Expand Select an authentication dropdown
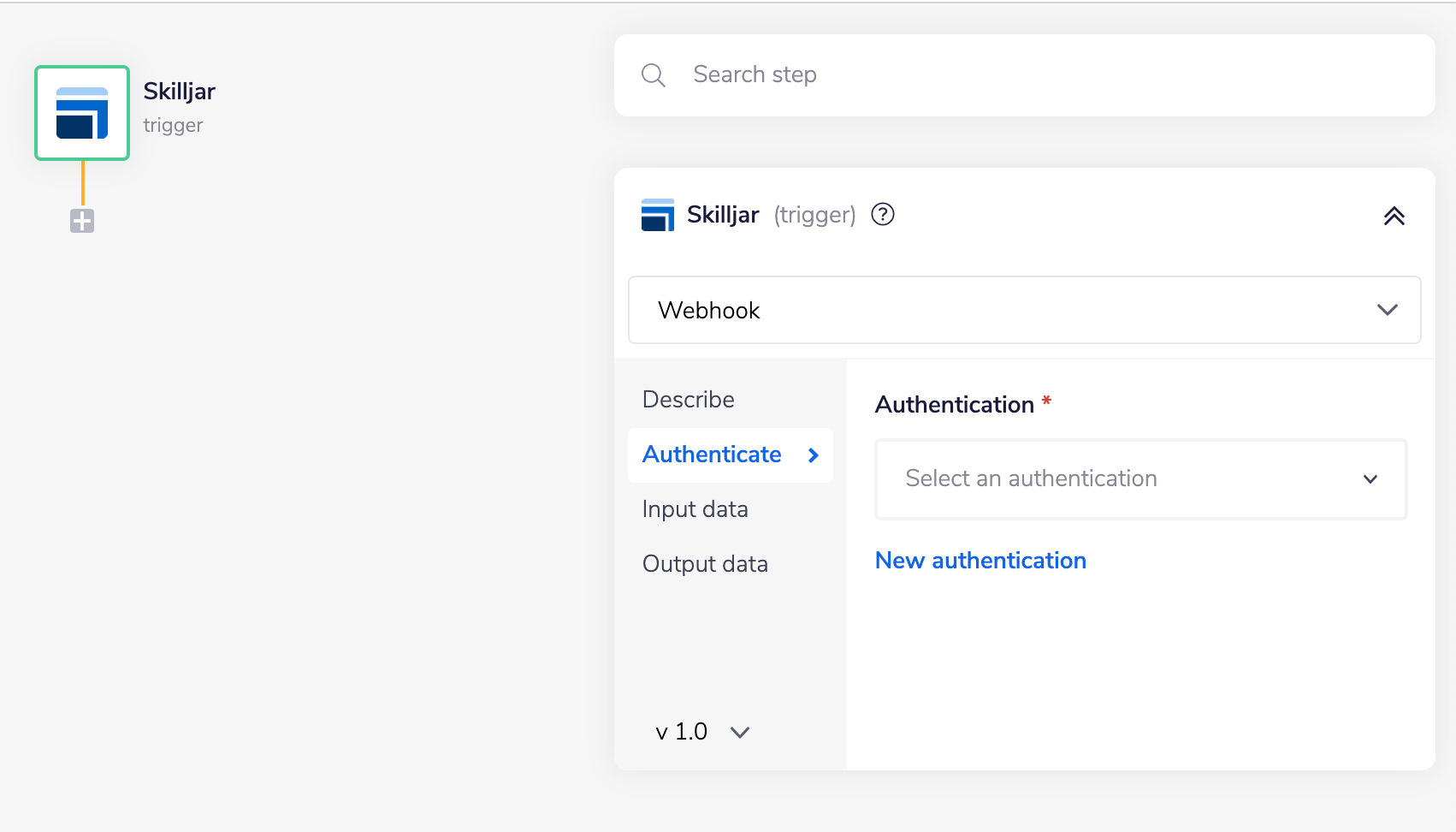The height and width of the screenshot is (832, 1456). click(1141, 479)
